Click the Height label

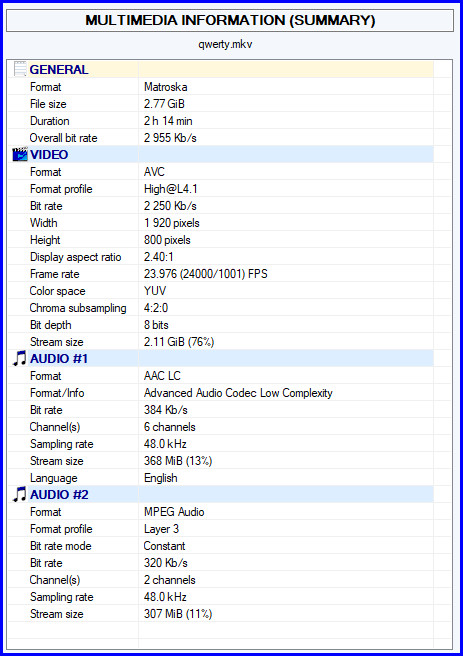click(45, 240)
